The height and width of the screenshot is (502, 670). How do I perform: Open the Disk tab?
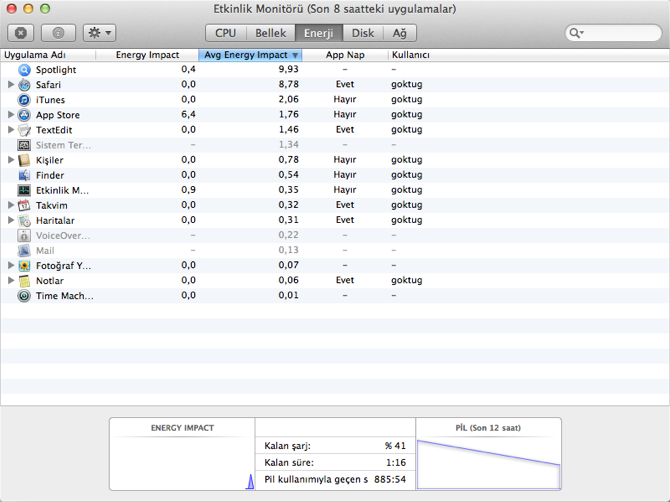(x=363, y=33)
